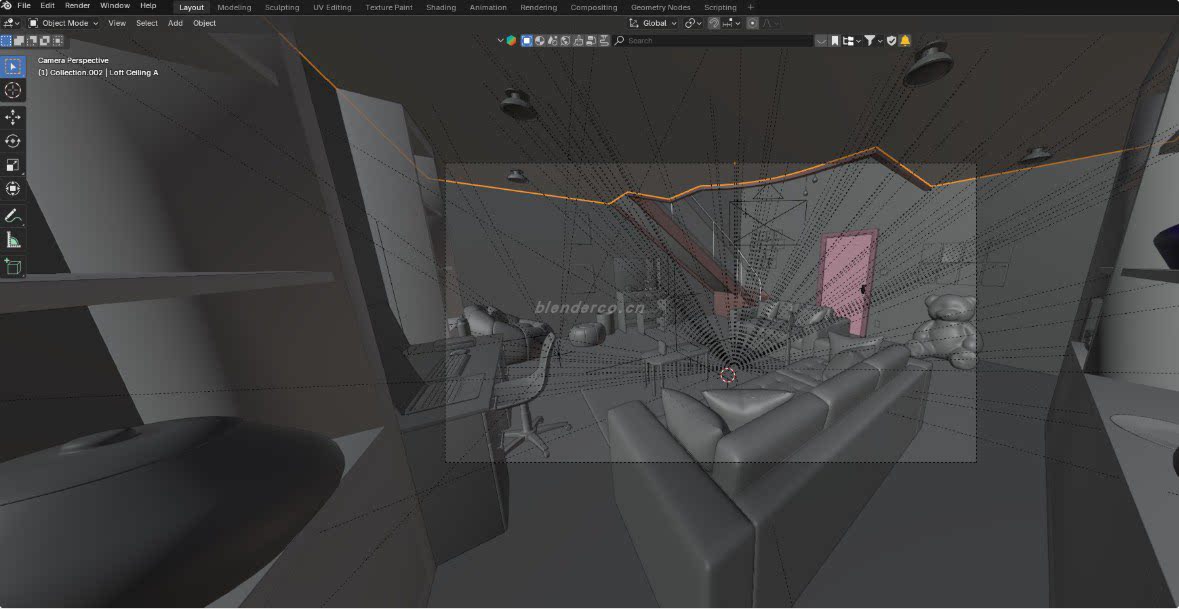Screen dimensions: 1179x609
Task: Open the transform pivot point dropdown
Action: pos(693,23)
